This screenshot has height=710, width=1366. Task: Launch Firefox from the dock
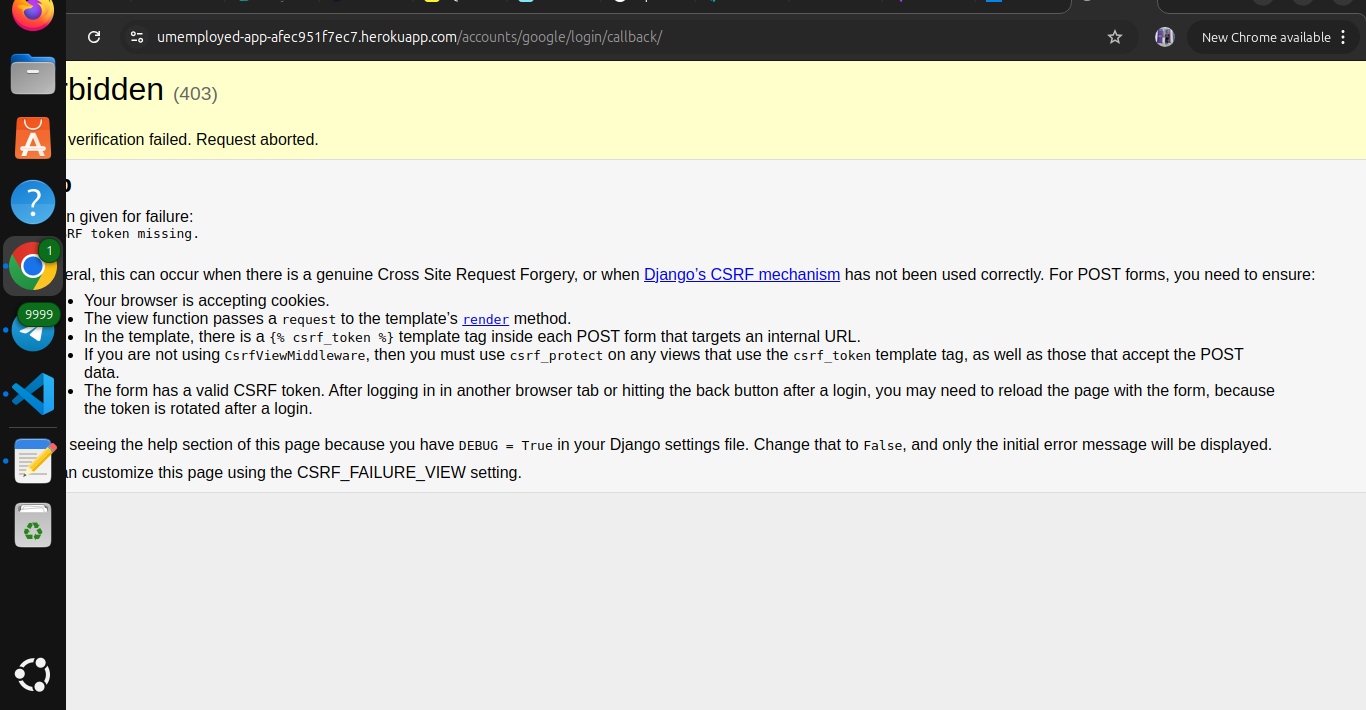click(x=33, y=13)
